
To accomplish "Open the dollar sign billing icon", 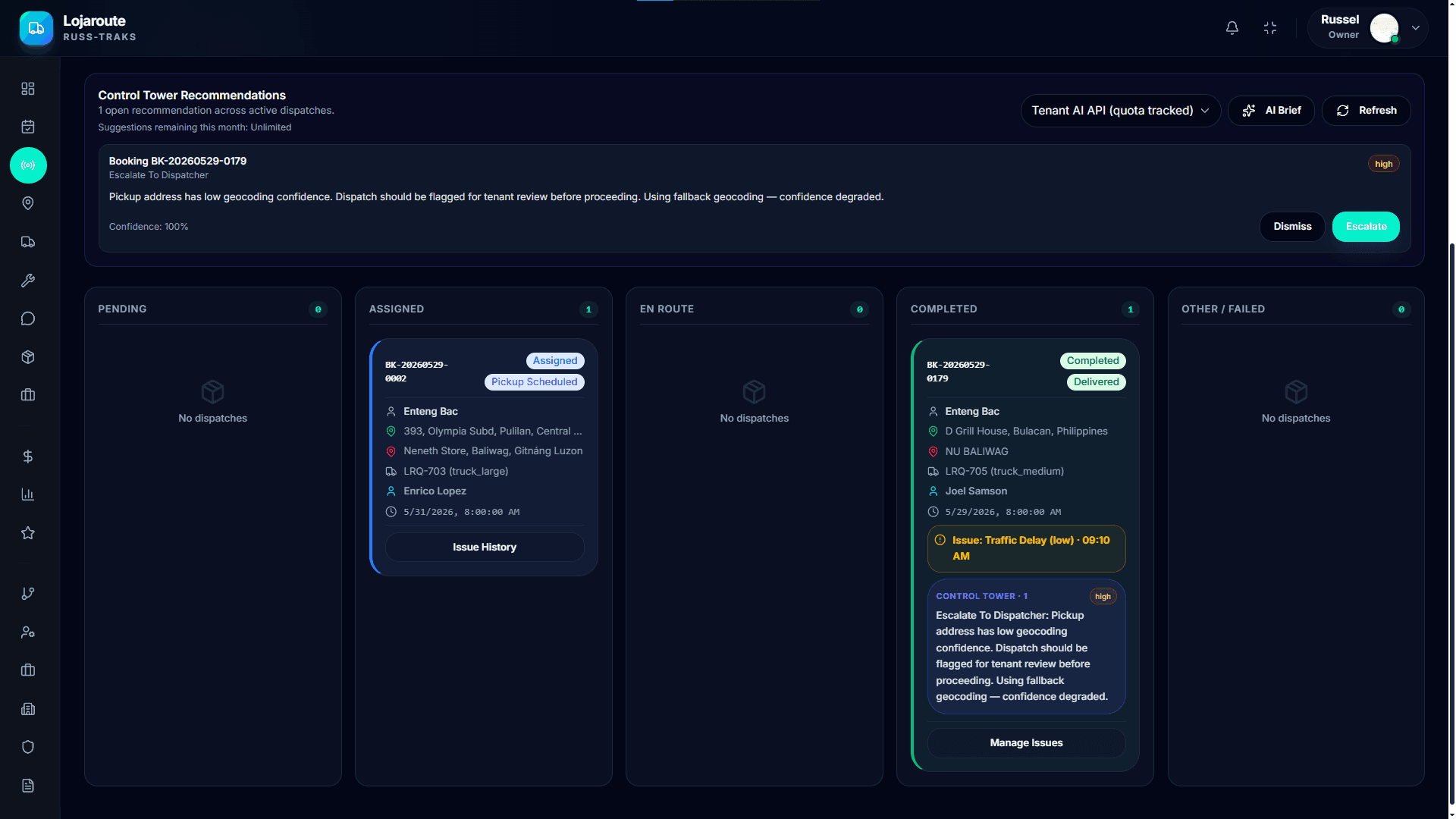I will [x=28, y=457].
